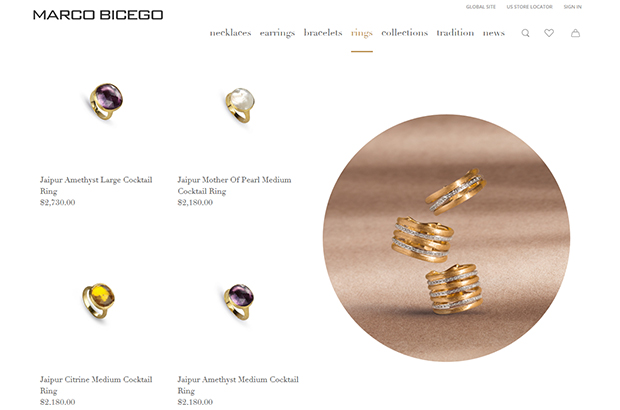Viewport: 620px width, 410px height.
Task: View the Jaipur Citrine ring image
Action: point(98,301)
